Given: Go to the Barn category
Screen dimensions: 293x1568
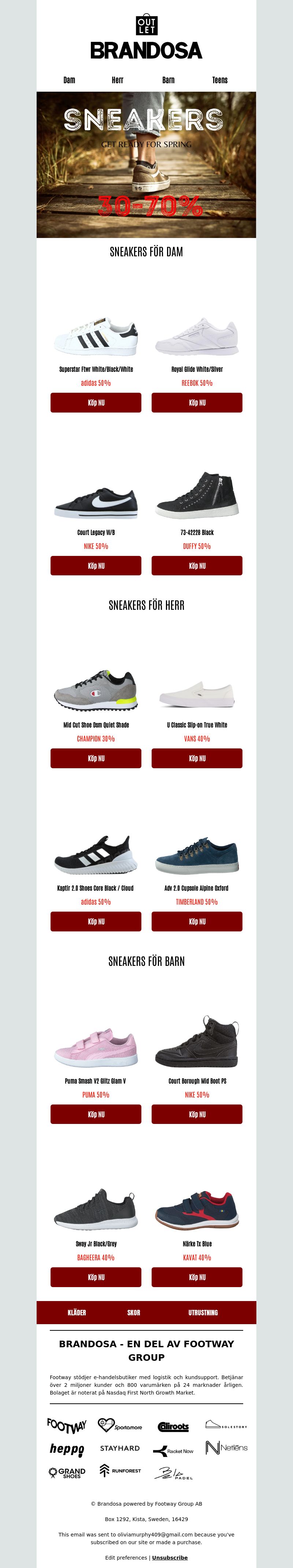Looking at the screenshot, I should [x=168, y=80].
